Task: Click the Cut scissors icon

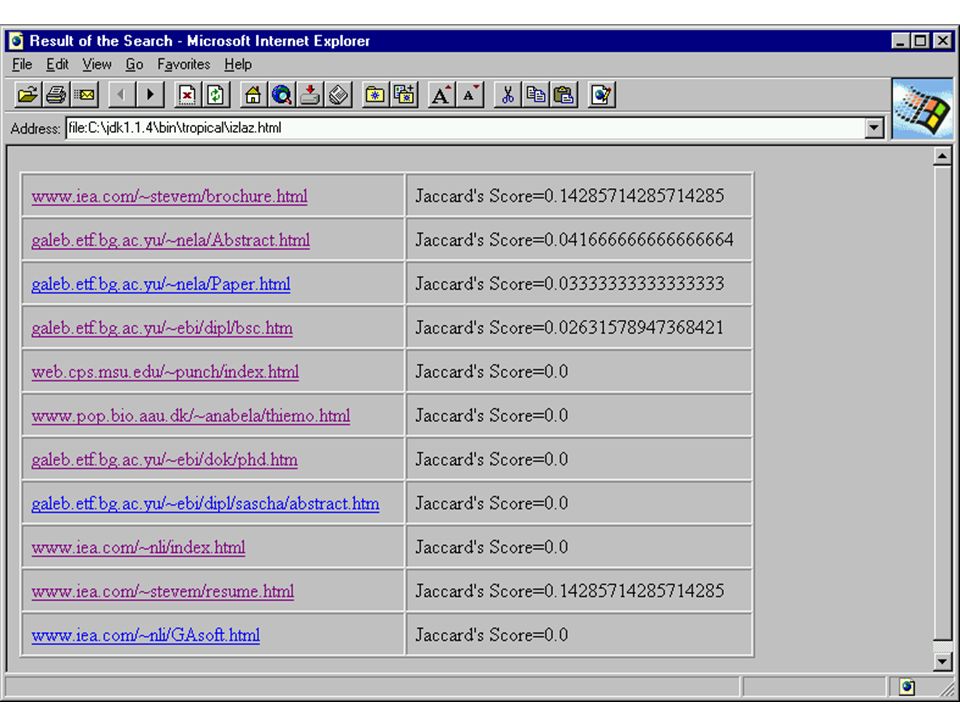Action: point(507,95)
